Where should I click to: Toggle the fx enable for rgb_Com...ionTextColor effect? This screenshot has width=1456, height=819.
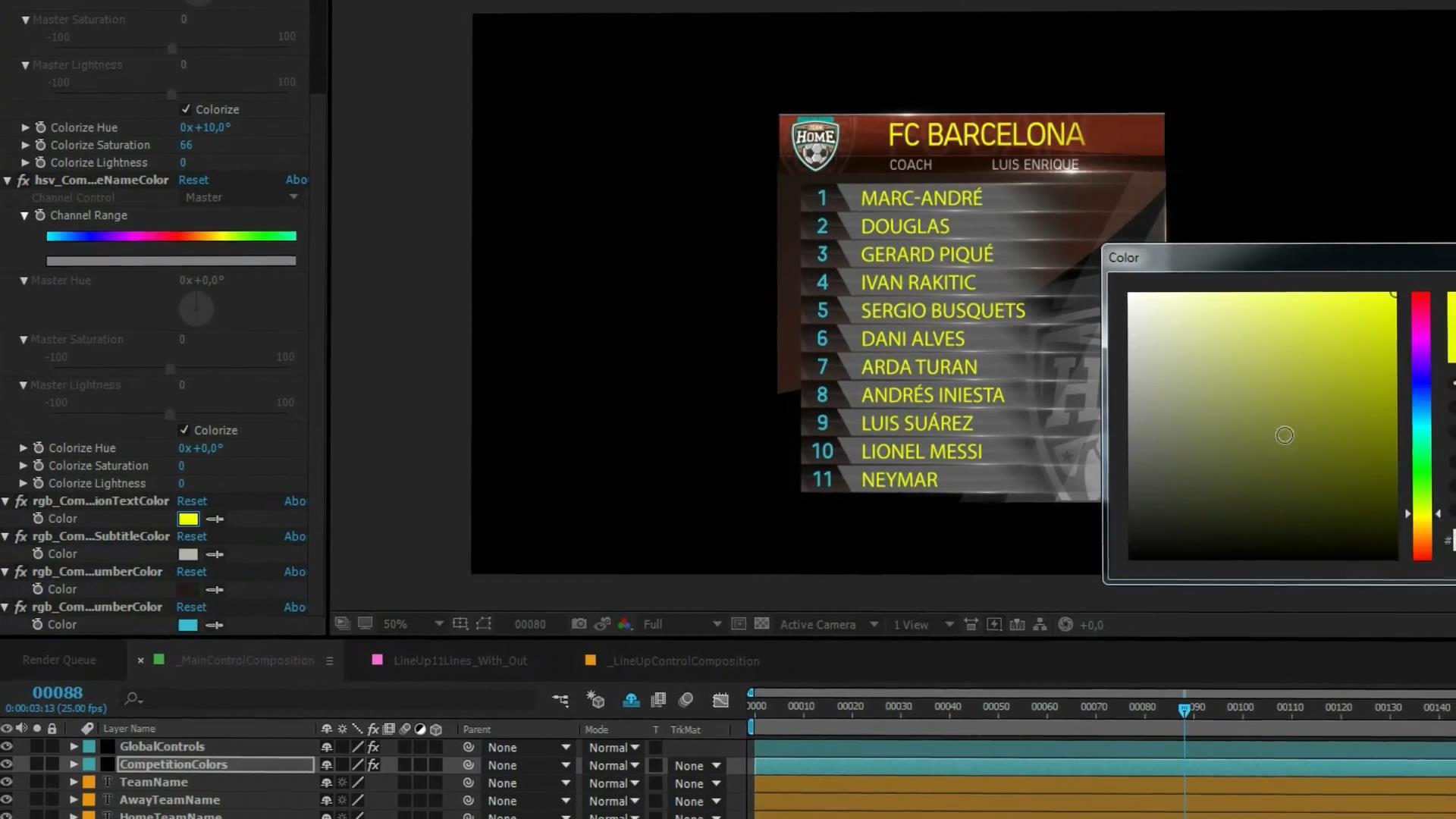point(21,501)
